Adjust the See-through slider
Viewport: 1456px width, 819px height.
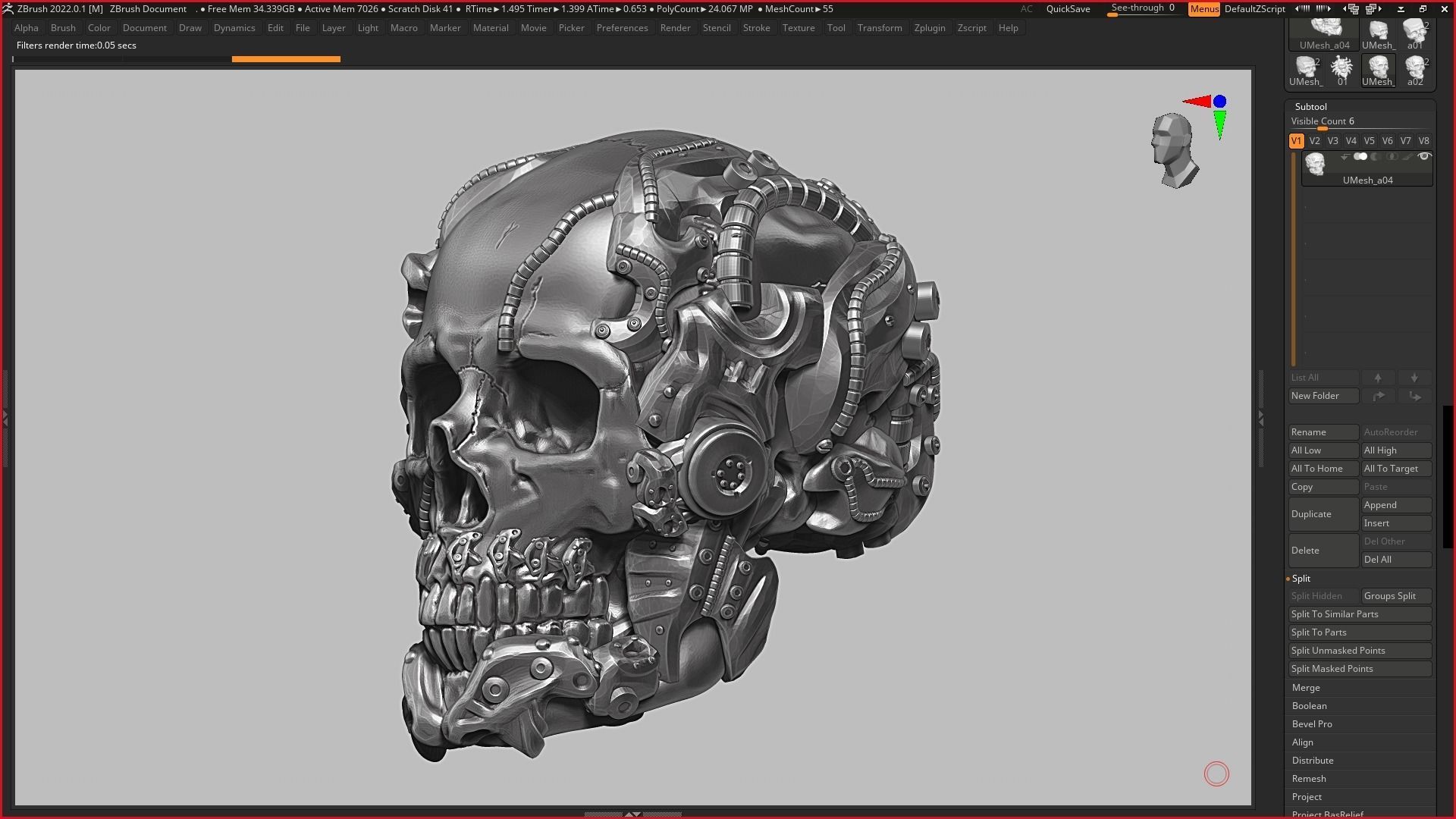click(x=1144, y=9)
